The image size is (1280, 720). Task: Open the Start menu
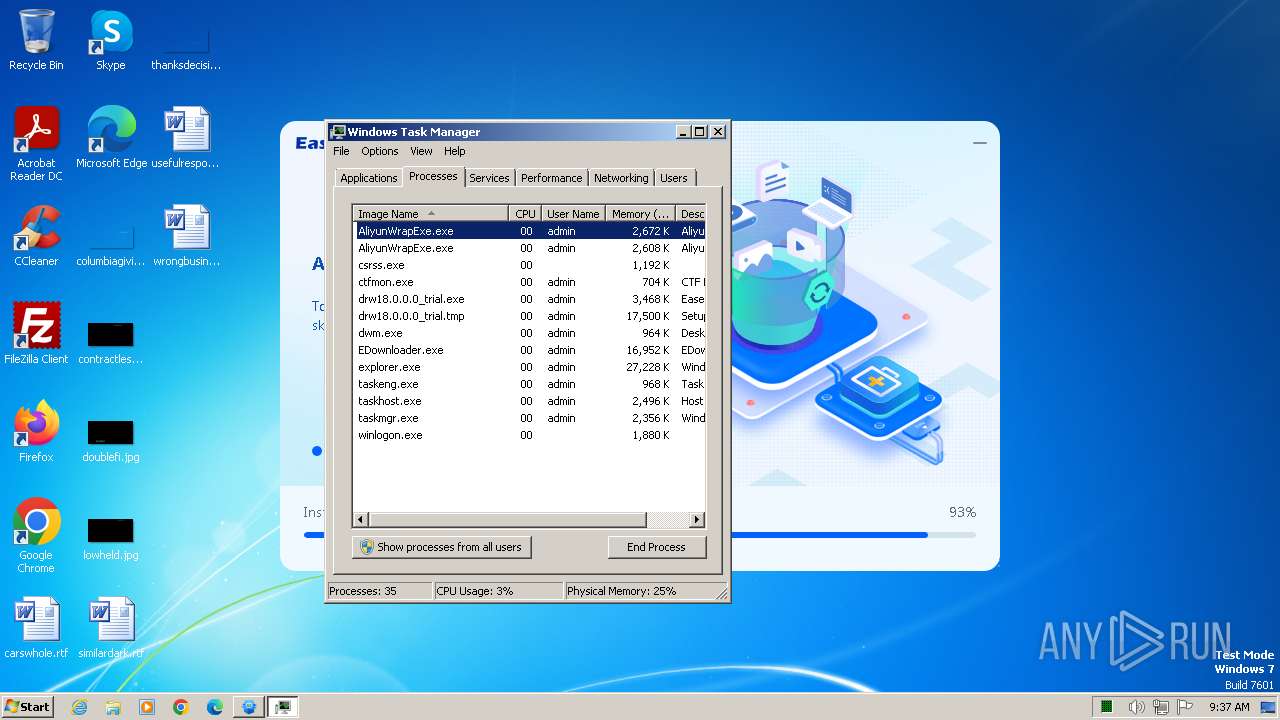tap(27, 707)
